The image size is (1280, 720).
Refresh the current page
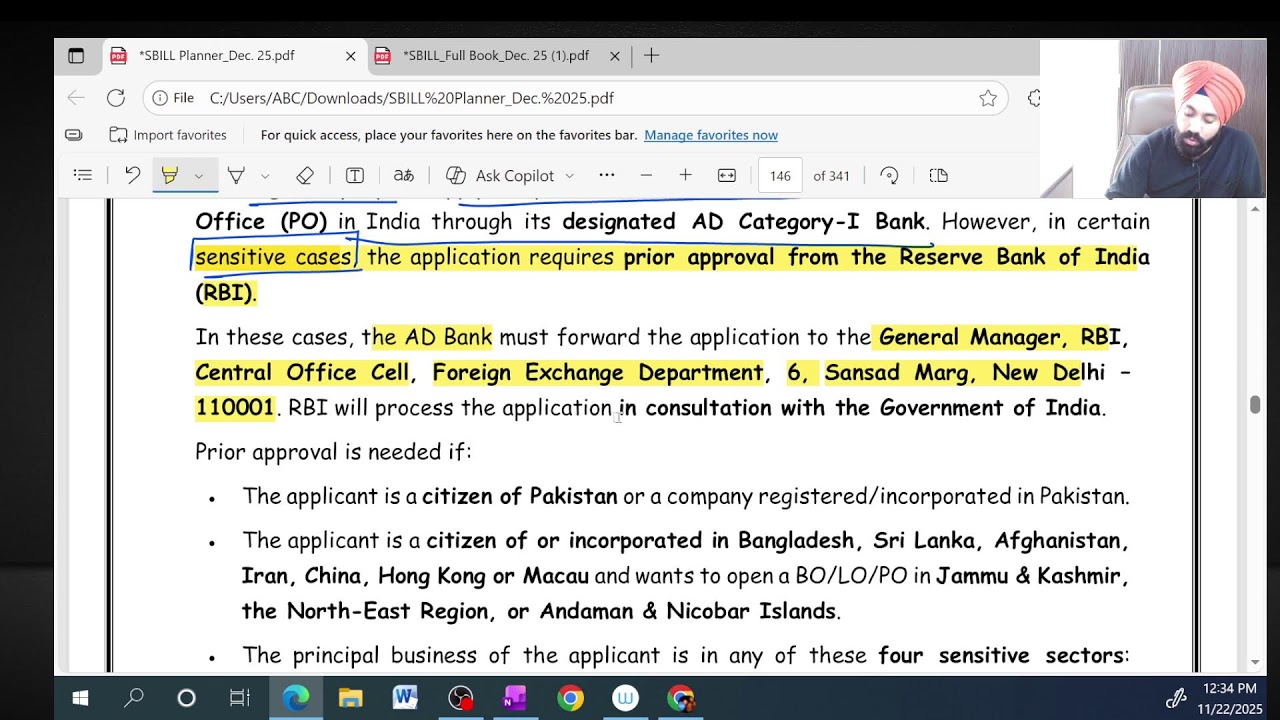coord(116,98)
